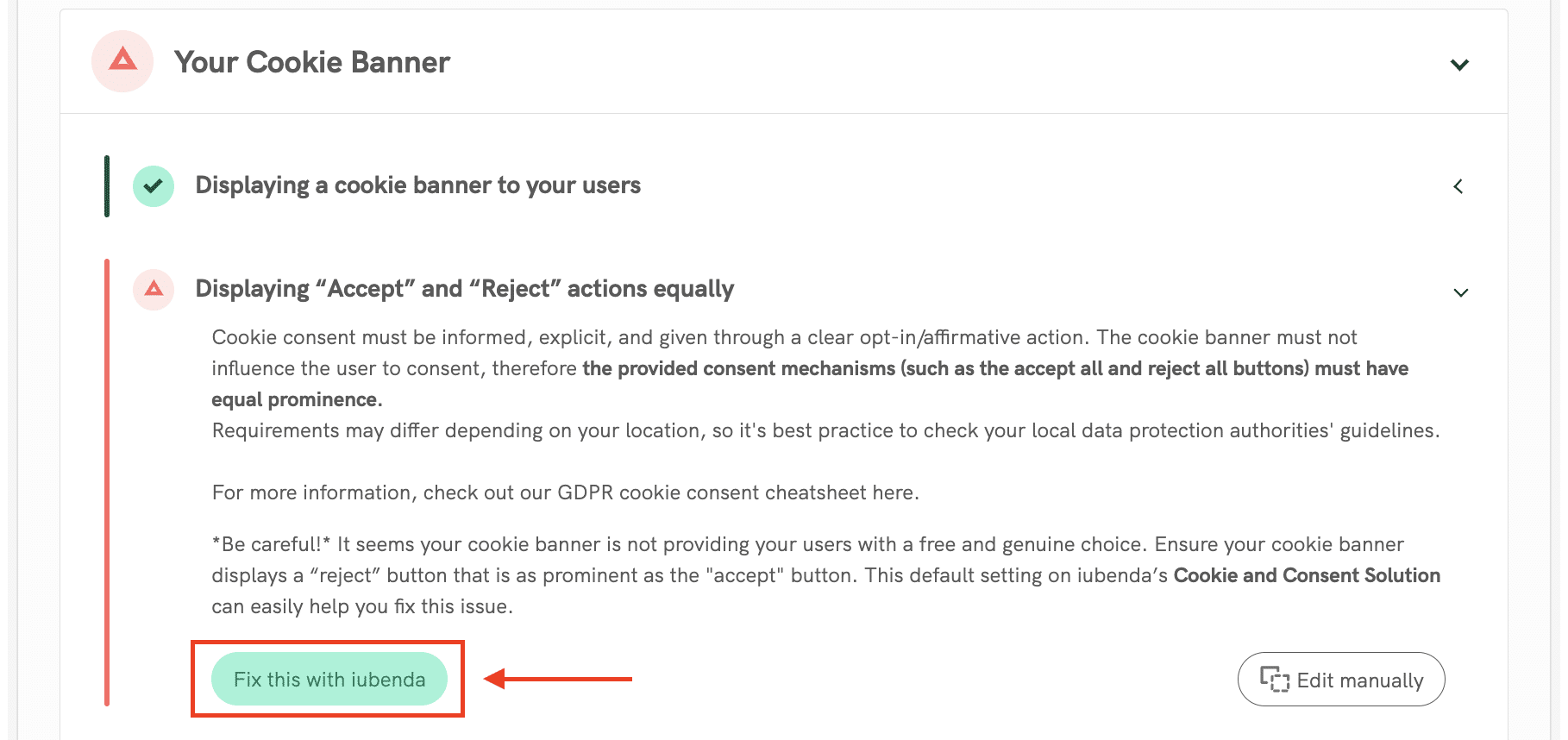Click the green vertical bar beside the checkmark
Image resolution: width=1568 pixels, height=740 pixels.
pyautogui.click(x=107, y=186)
